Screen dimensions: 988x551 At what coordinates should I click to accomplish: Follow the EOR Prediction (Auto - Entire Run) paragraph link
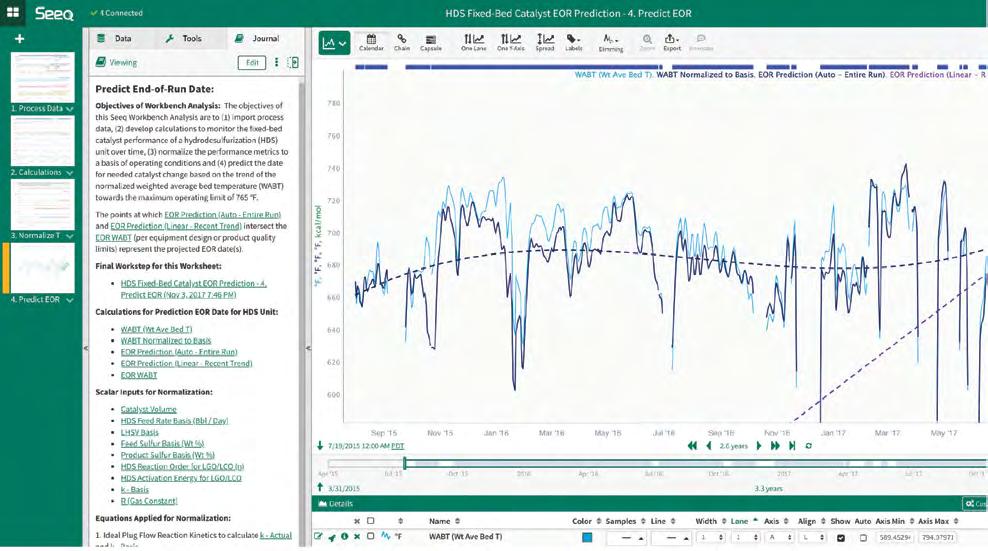click(x=222, y=214)
